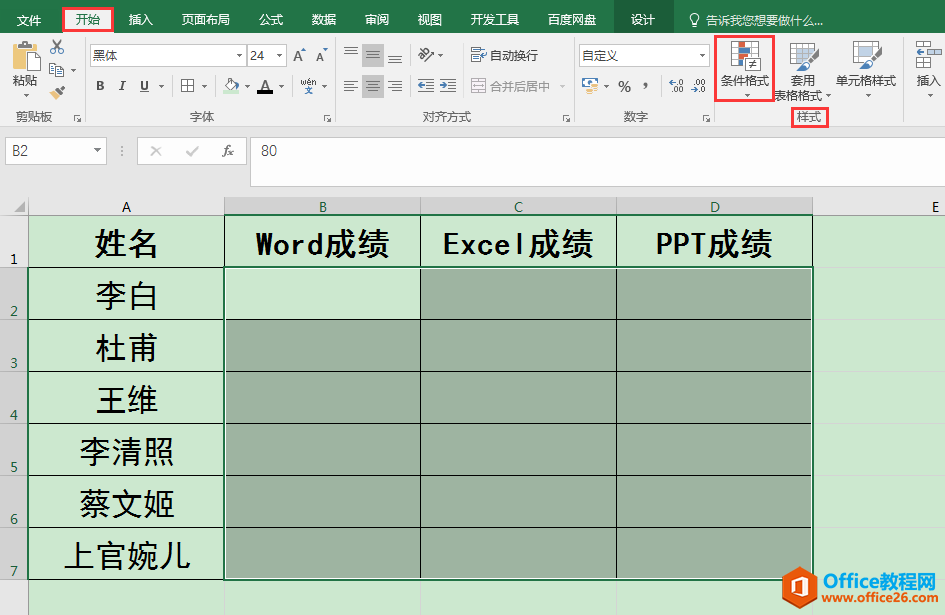The width and height of the screenshot is (945, 615).
Task: Open the 字体 dialog launcher
Action: click(x=327, y=119)
